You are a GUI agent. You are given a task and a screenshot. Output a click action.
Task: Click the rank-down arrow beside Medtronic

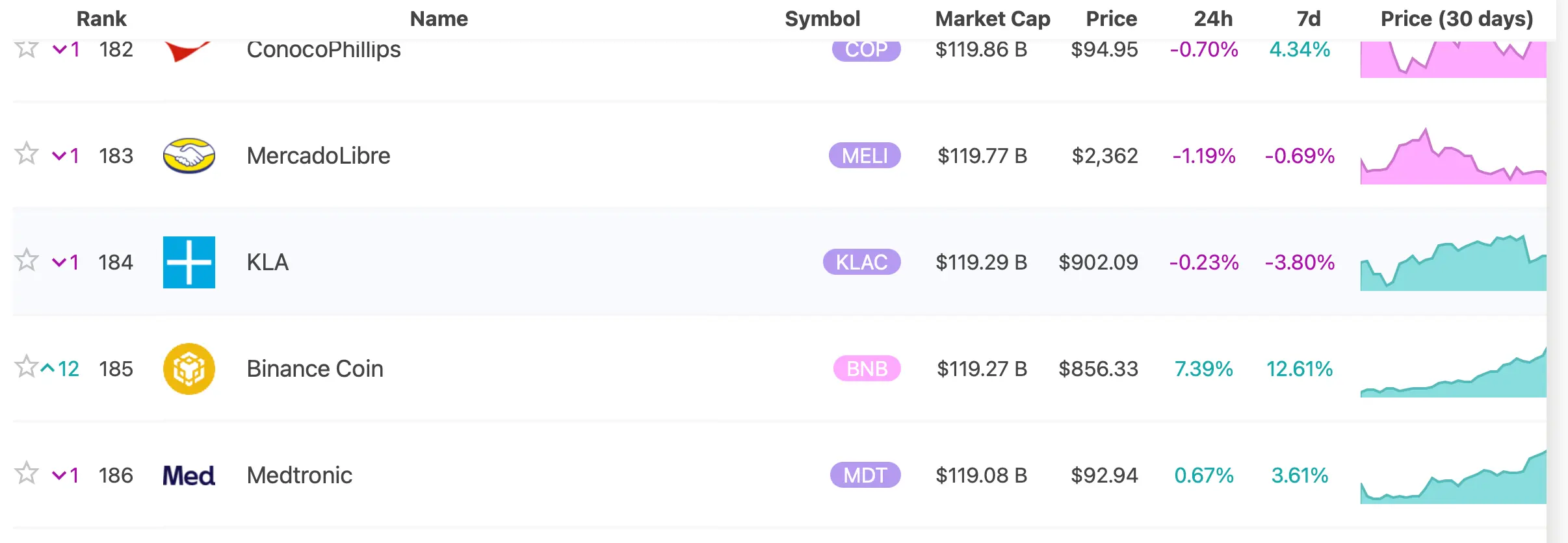pos(59,475)
